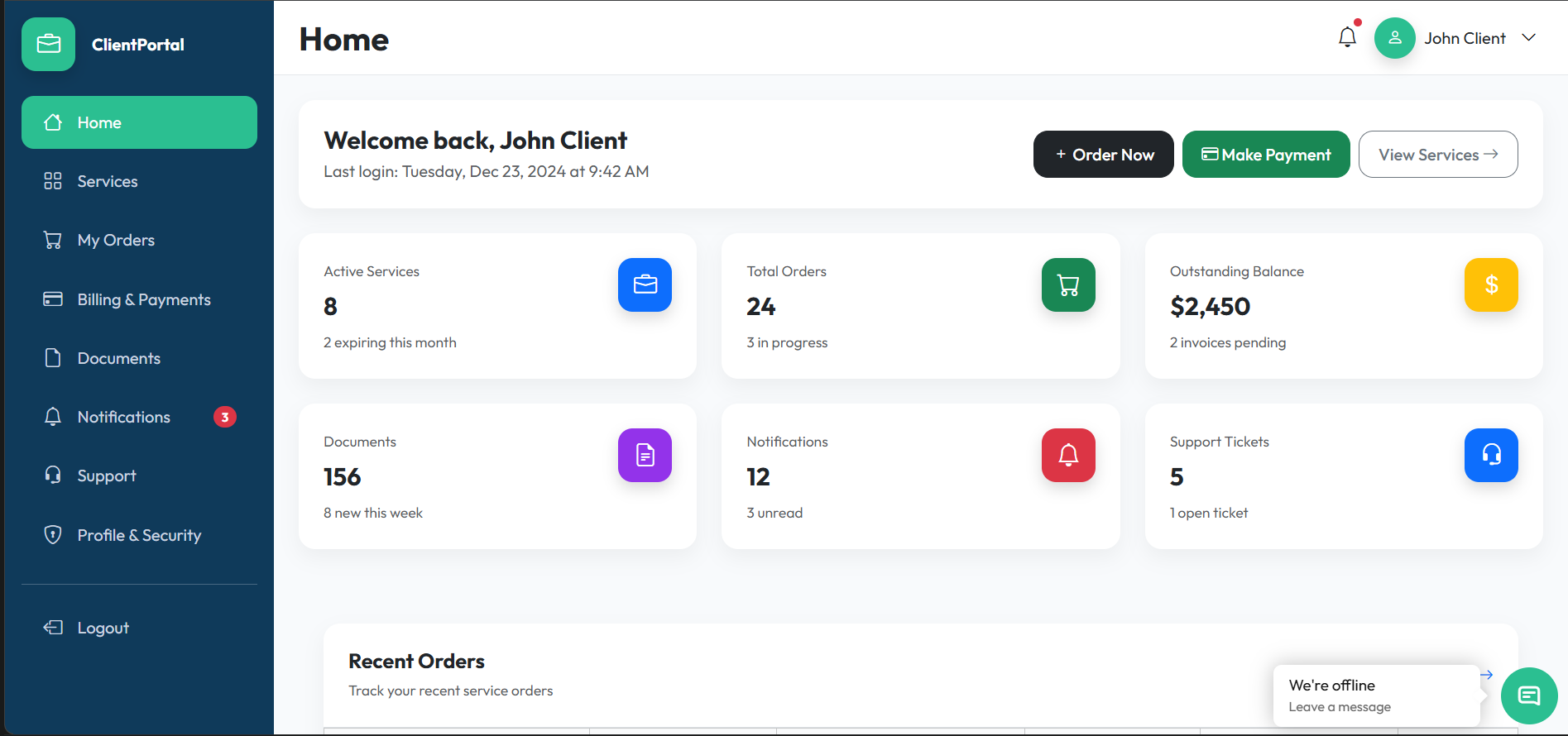The height and width of the screenshot is (736, 1568).
Task: Click Logout in the sidebar
Action: coord(139,628)
